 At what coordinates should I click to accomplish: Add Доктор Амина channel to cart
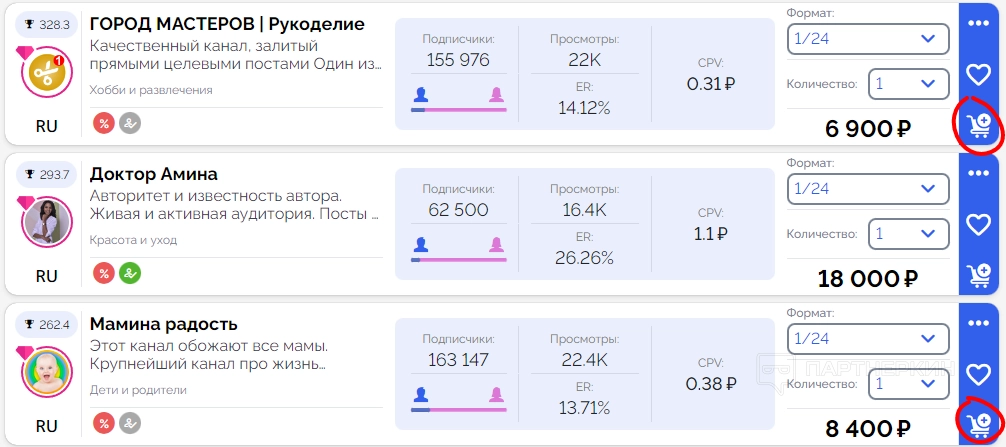978,275
